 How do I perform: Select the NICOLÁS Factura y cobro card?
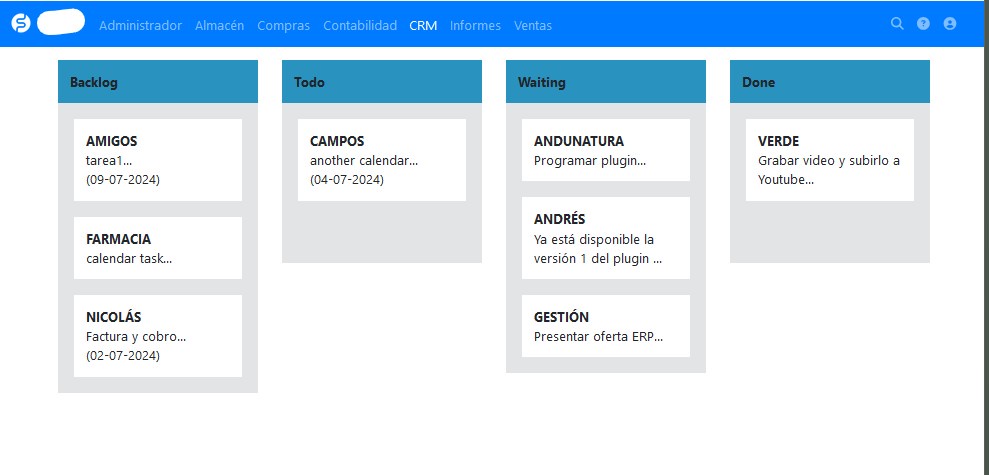pyautogui.click(x=158, y=336)
